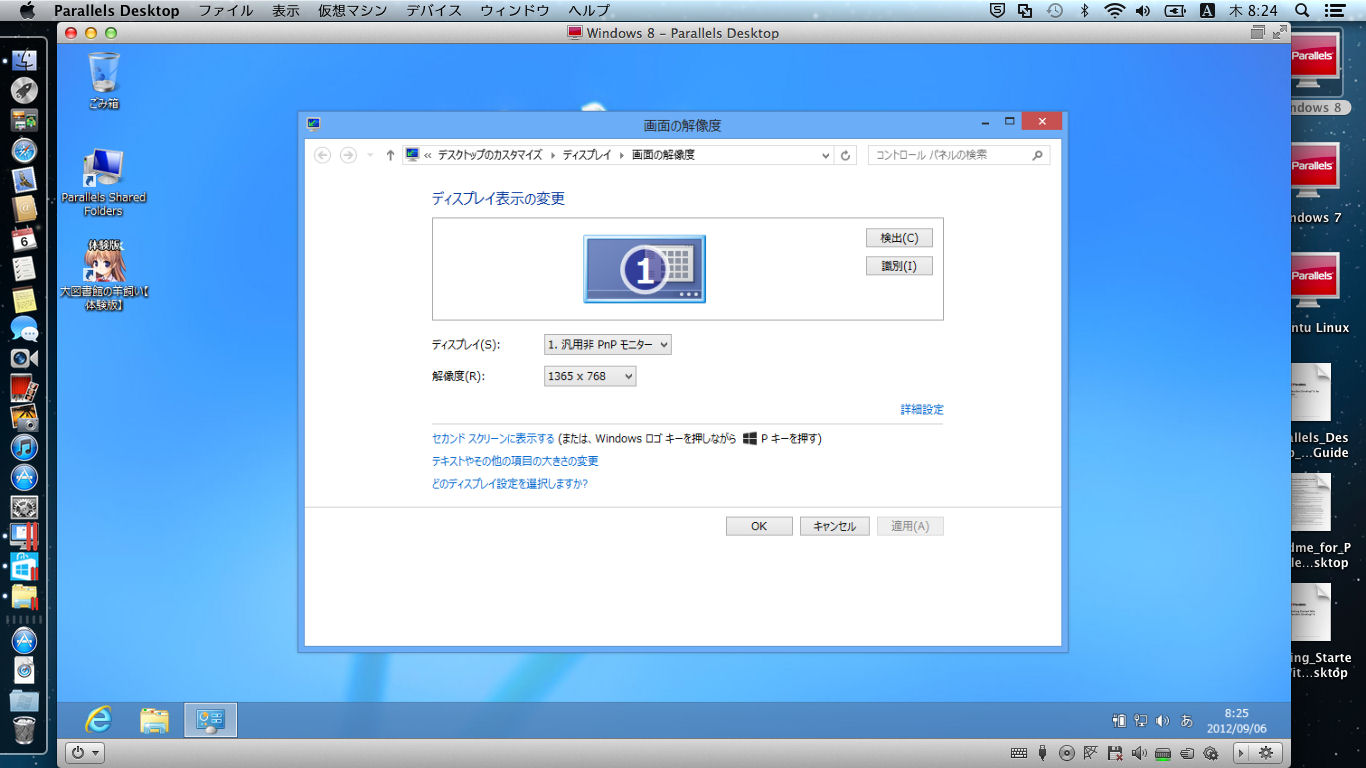1366x768 pixels.
Task: Open the Parallels Shared Folders desktop icon
Action: 104,182
